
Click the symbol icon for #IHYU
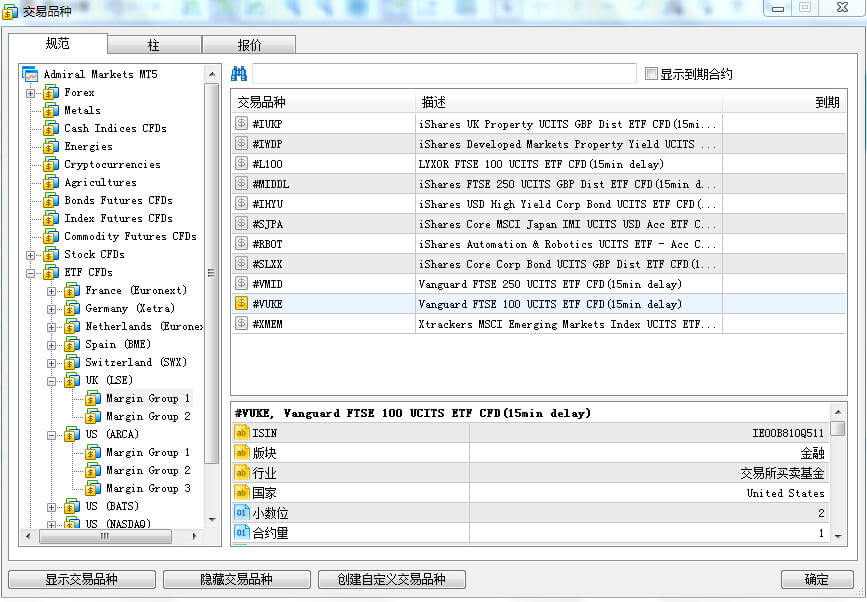241,203
